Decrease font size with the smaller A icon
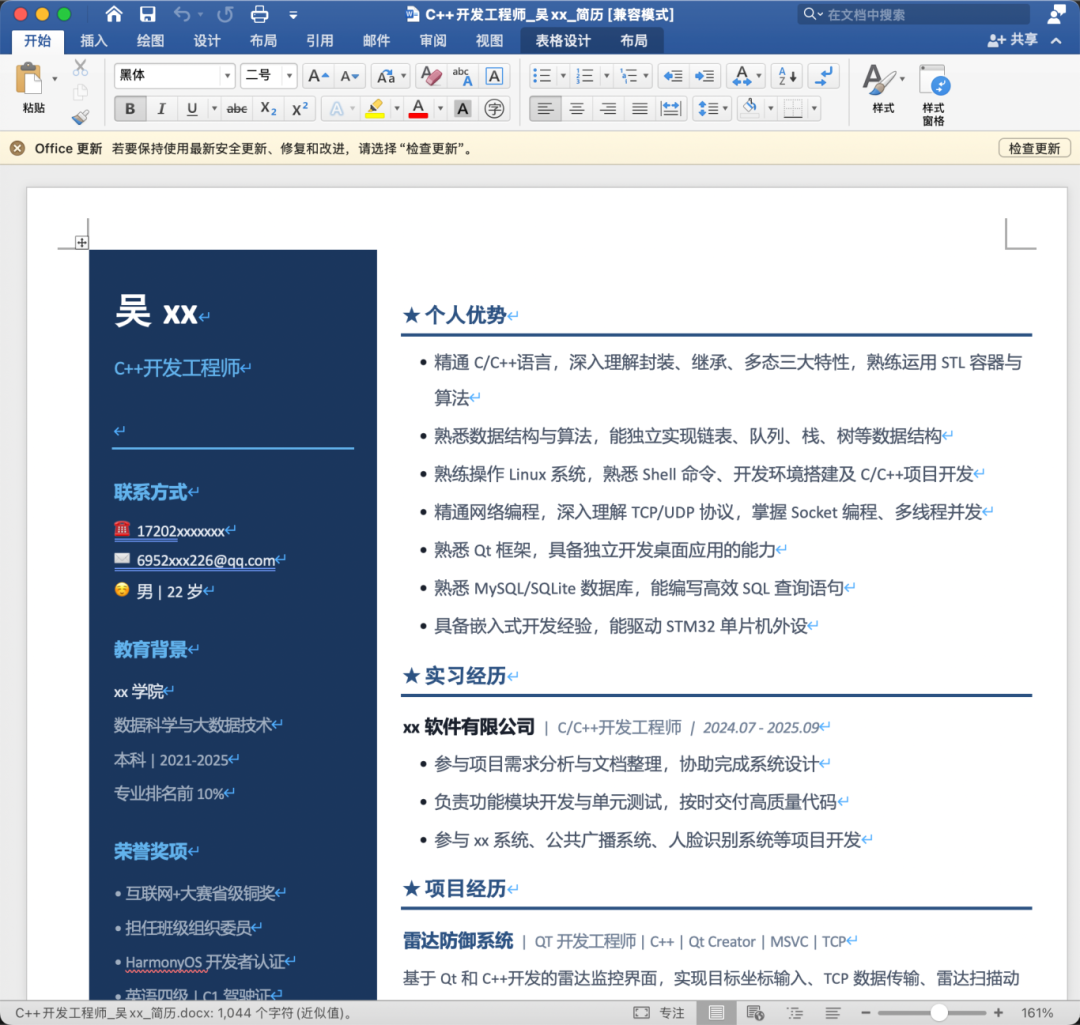This screenshot has width=1080, height=1025. tap(349, 76)
